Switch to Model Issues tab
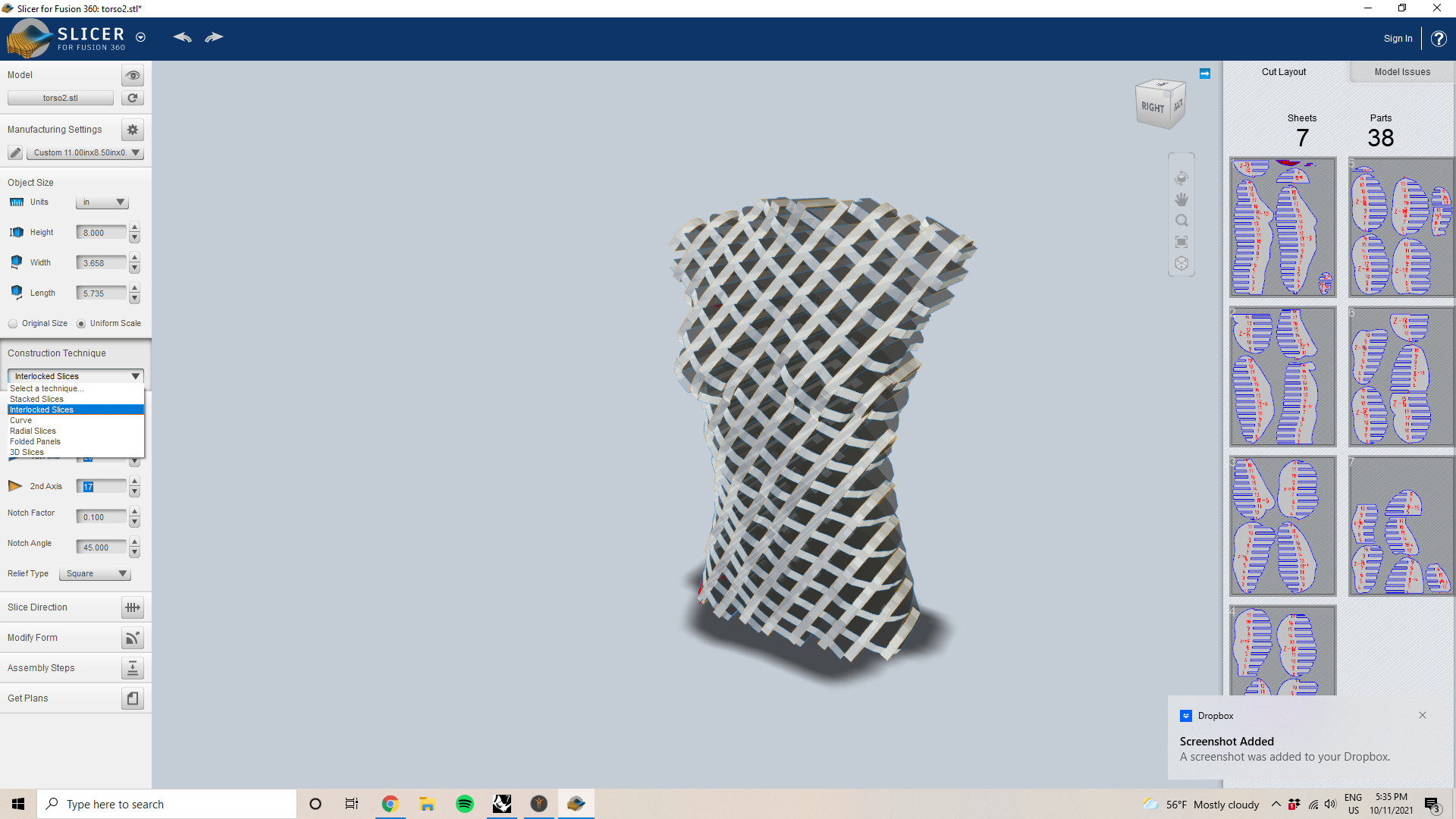 pos(1402,72)
